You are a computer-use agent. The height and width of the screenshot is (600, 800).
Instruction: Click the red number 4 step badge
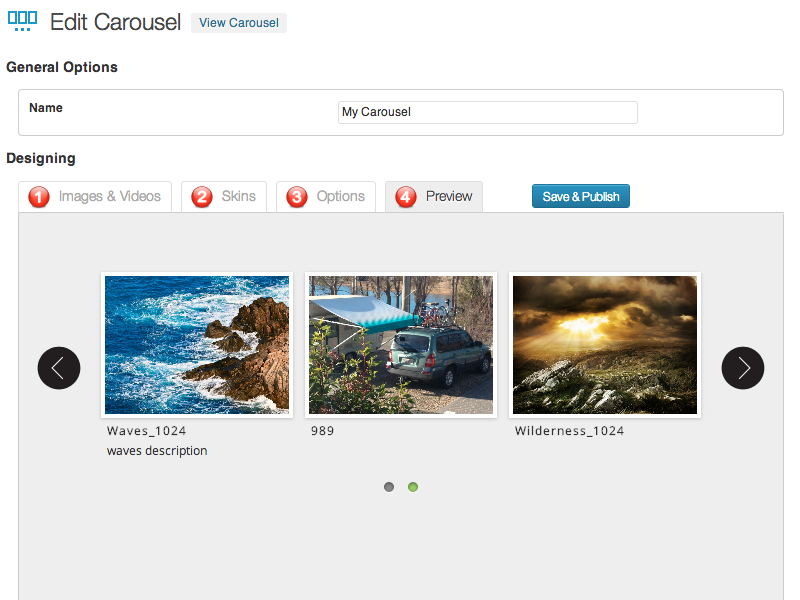point(406,197)
